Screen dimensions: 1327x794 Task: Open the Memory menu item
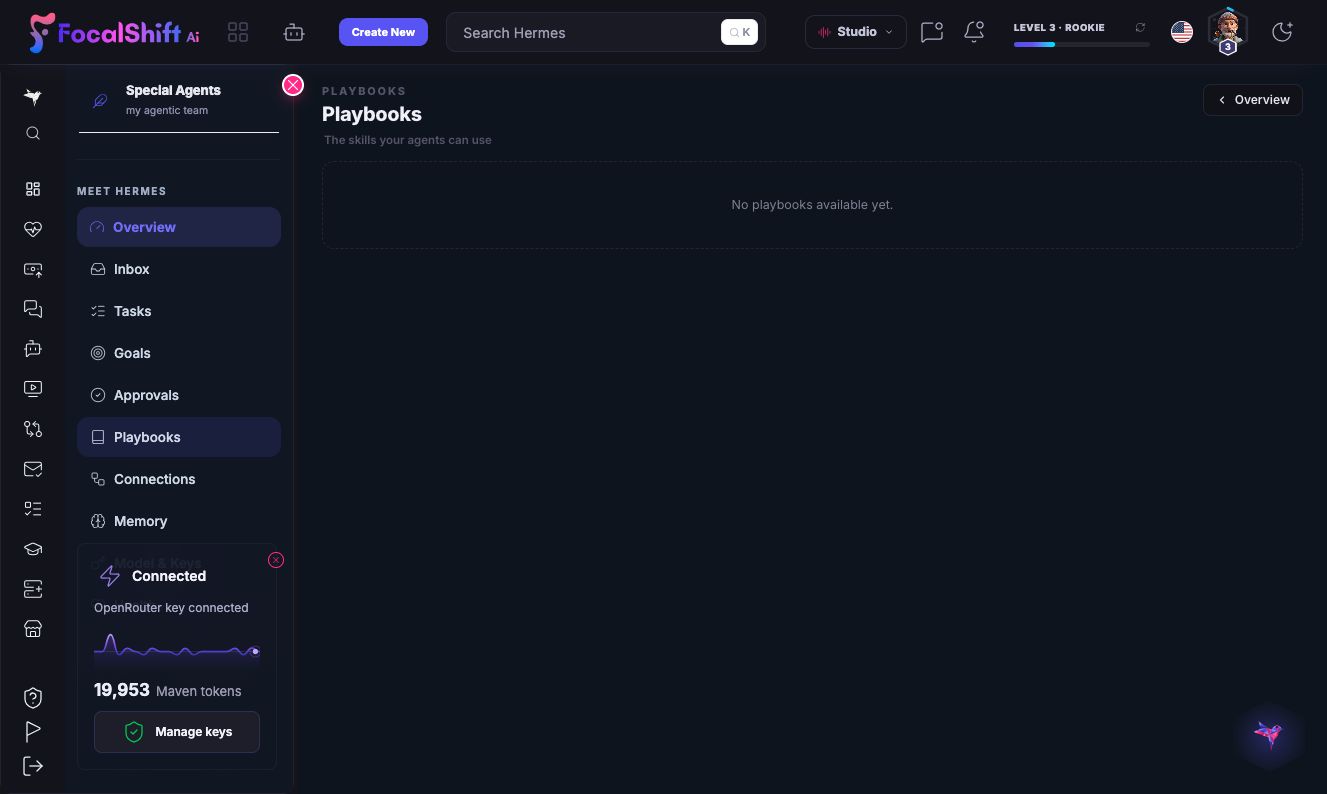click(x=179, y=521)
